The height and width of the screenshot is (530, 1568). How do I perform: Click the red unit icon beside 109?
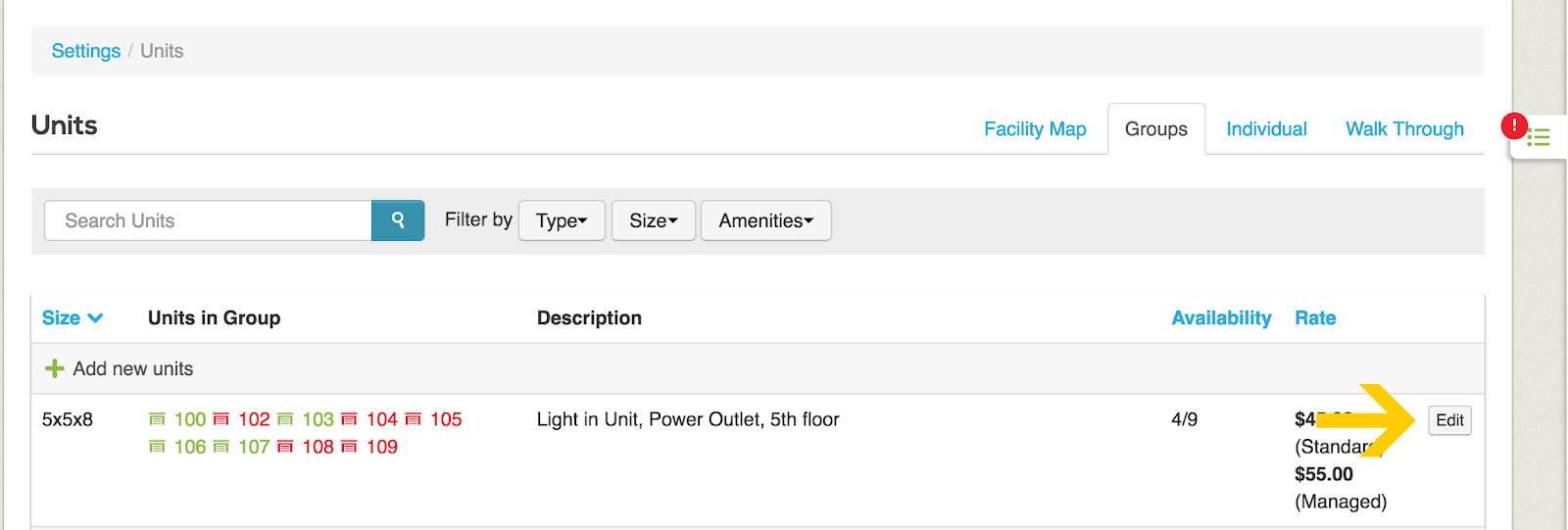pyautogui.click(x=349, y=447)
